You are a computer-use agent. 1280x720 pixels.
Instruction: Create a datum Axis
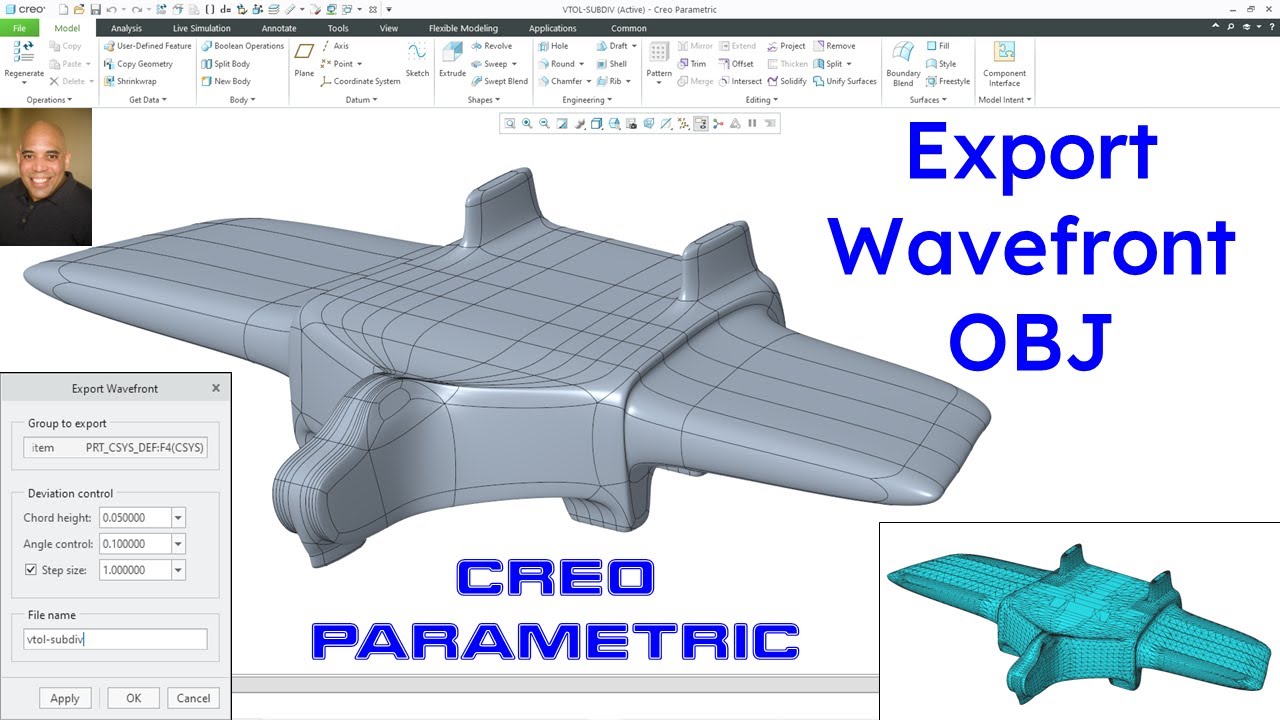coord(334,46)
